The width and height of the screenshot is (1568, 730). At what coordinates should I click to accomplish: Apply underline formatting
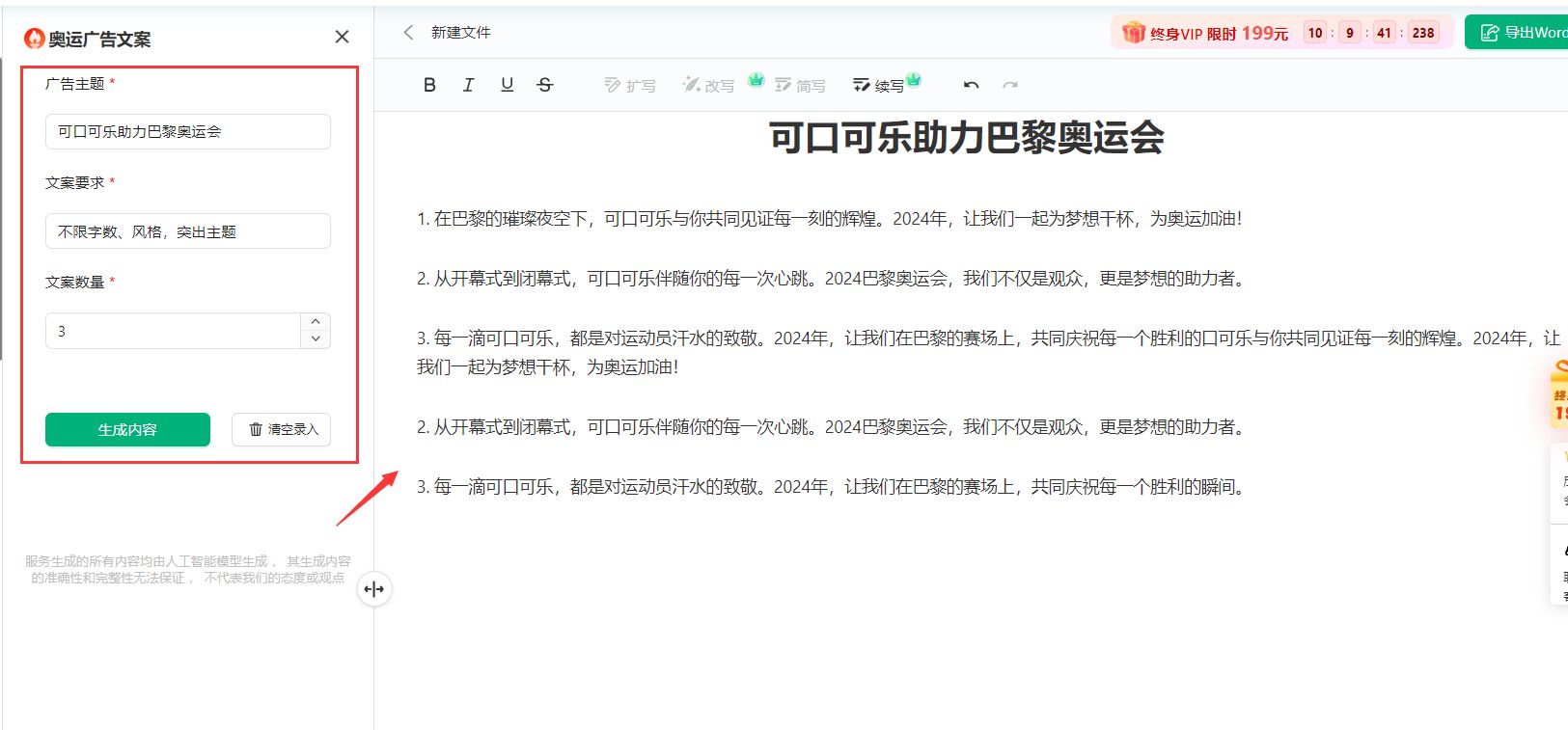(x=507, y=85)
